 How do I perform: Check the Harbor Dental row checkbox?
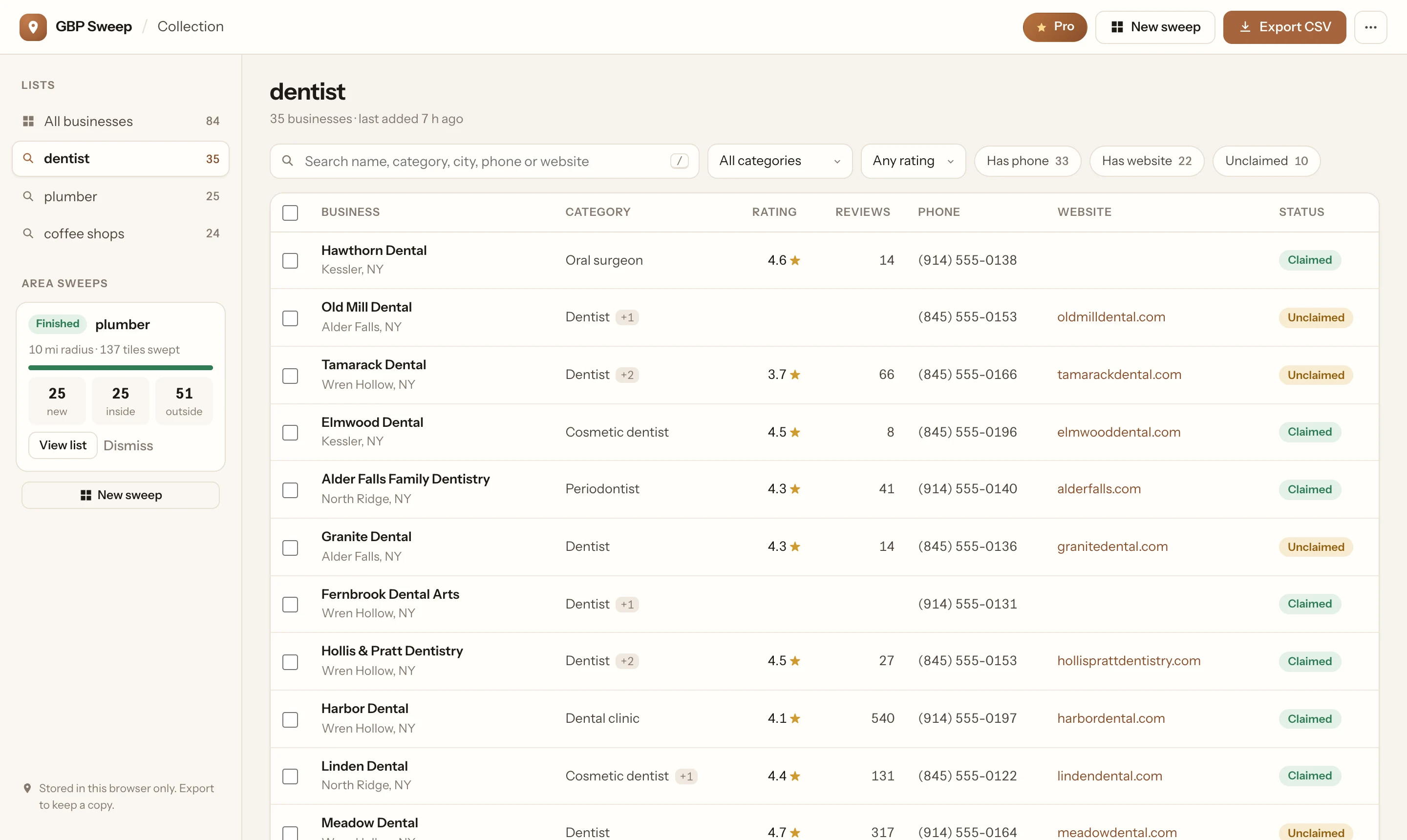click(290, 720)
